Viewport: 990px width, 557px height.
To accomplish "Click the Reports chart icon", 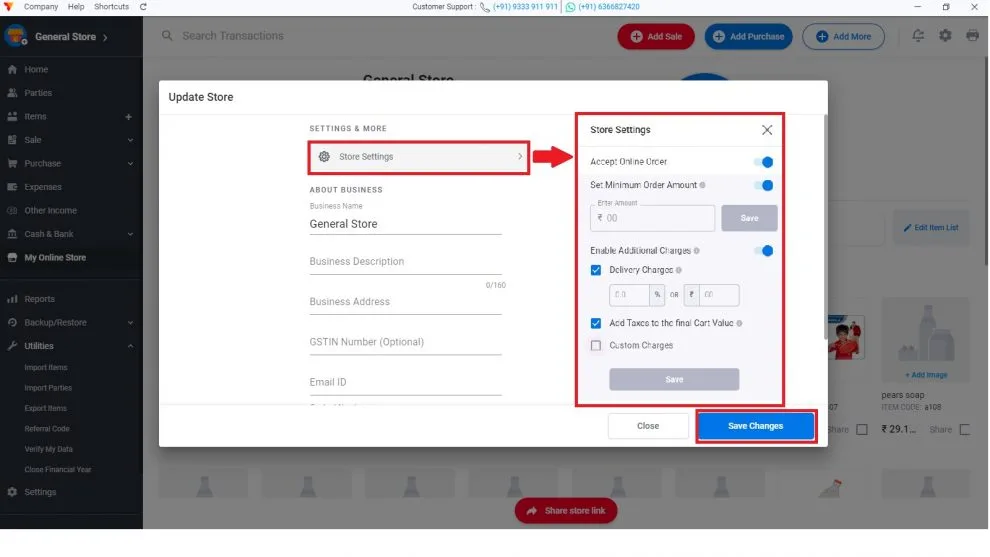I will 12,299.
